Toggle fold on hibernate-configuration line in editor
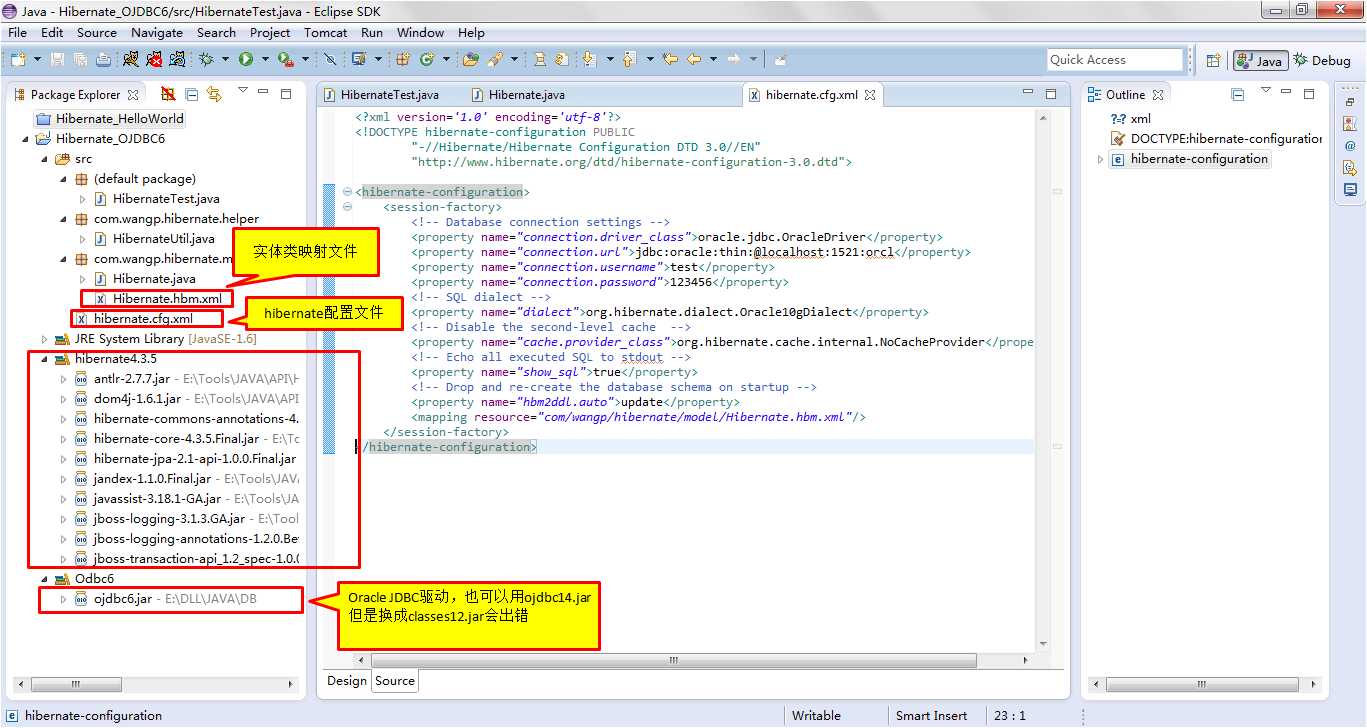This screenshot has height=728, width=1367. click(347, 192)
